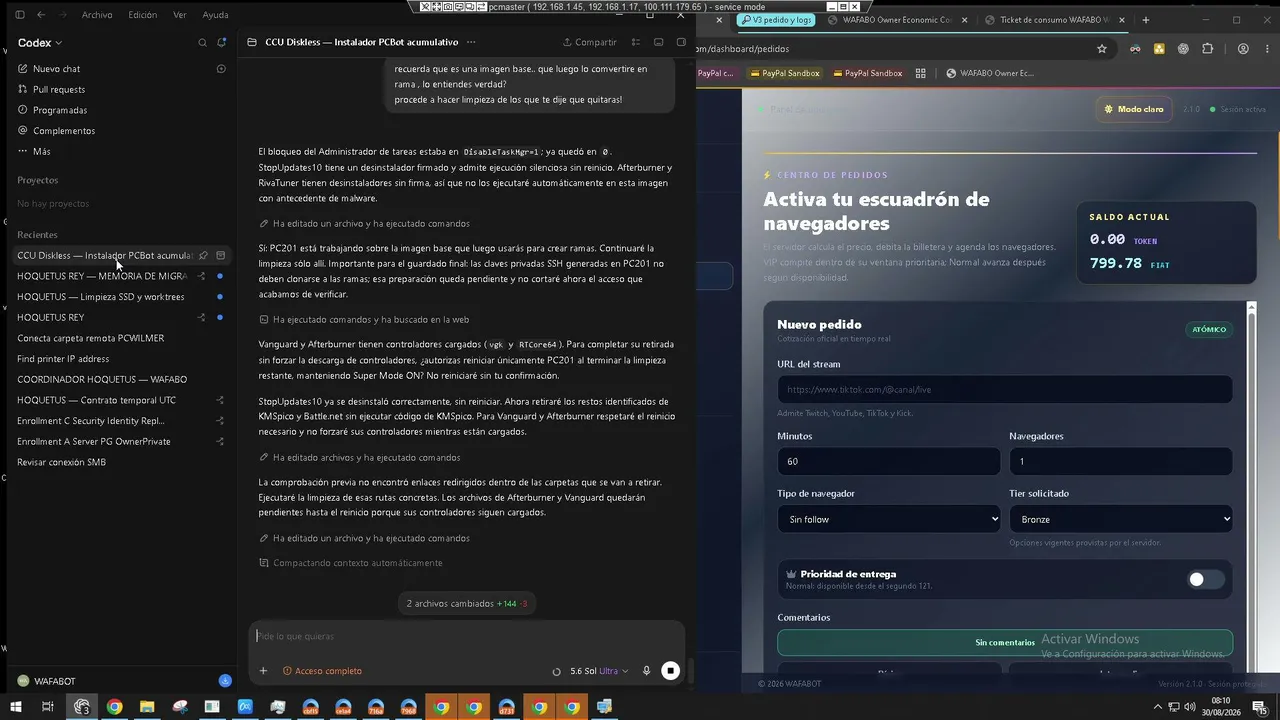The height and width of the screenshot is (720, 1280).
Task: Open the Chrome three-dot menu
Action: (1267, 48)
